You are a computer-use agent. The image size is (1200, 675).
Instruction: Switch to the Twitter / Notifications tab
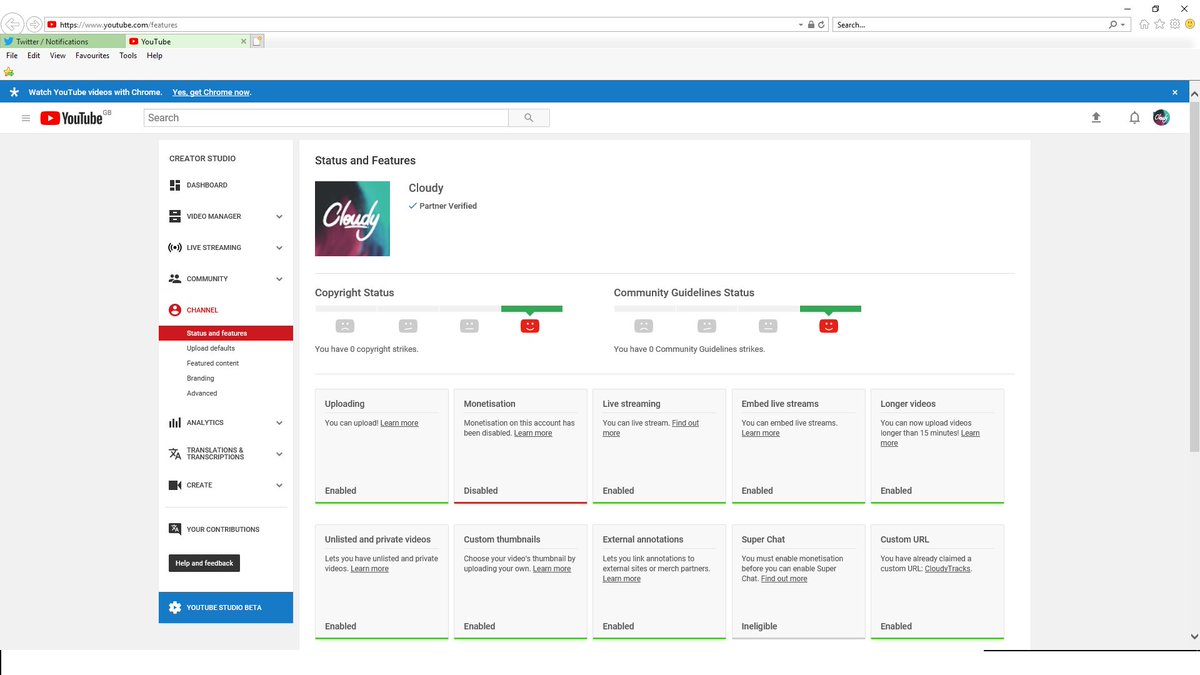(63, 41)
